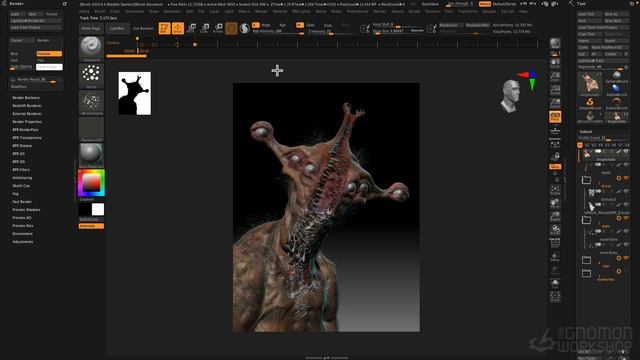Viewport: 640px width, 360px height.
Task: Select the SimpleBrush tool thumbnail
Action: [590, 104]
